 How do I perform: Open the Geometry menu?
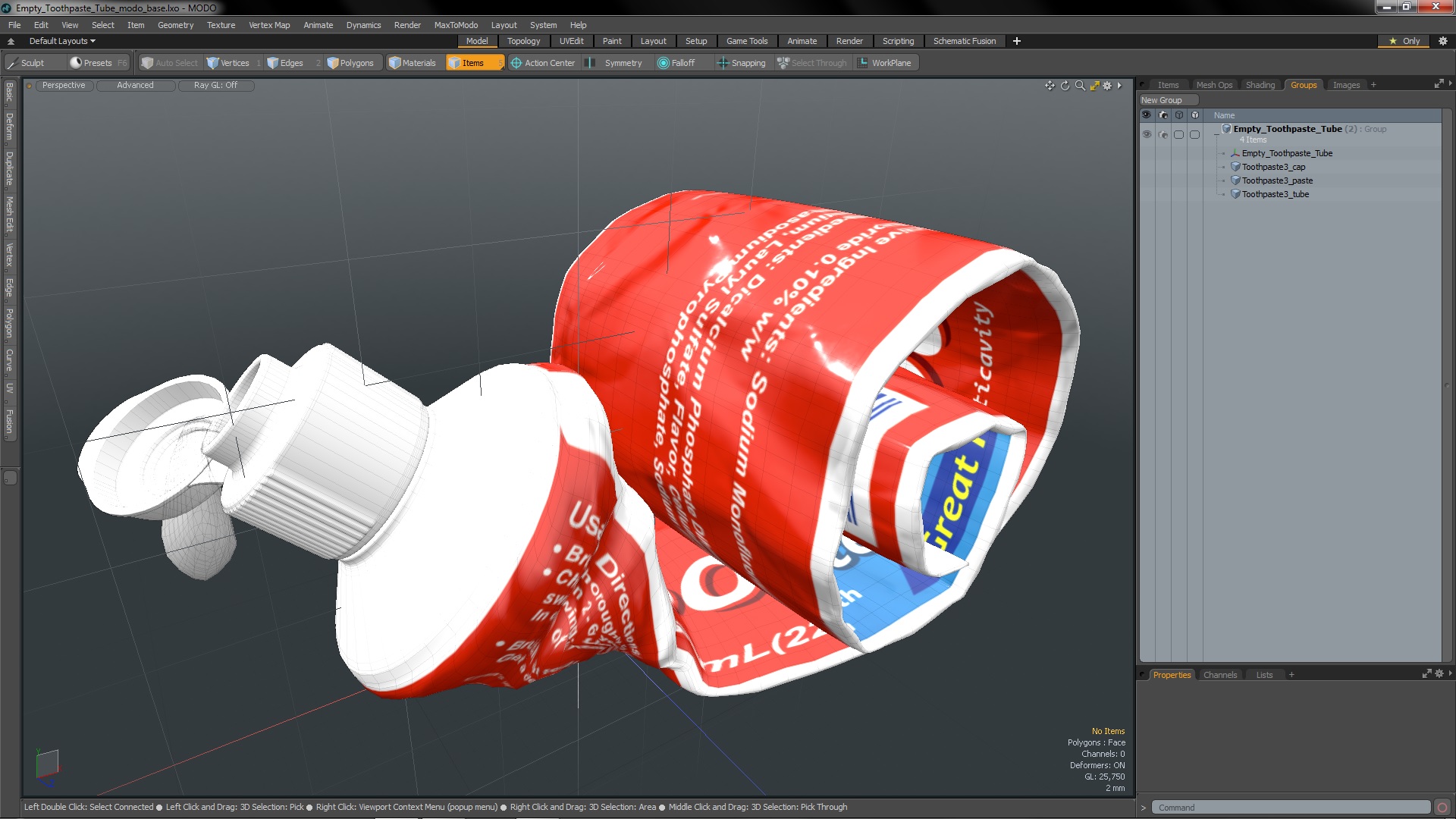(x=175, y=25)
